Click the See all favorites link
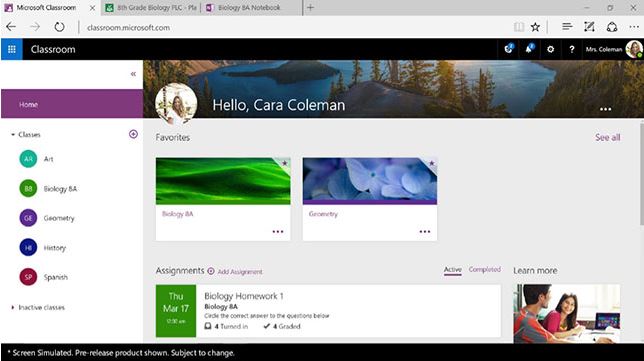This screenshot has width=644, height=361. click(x=607, y=138)
